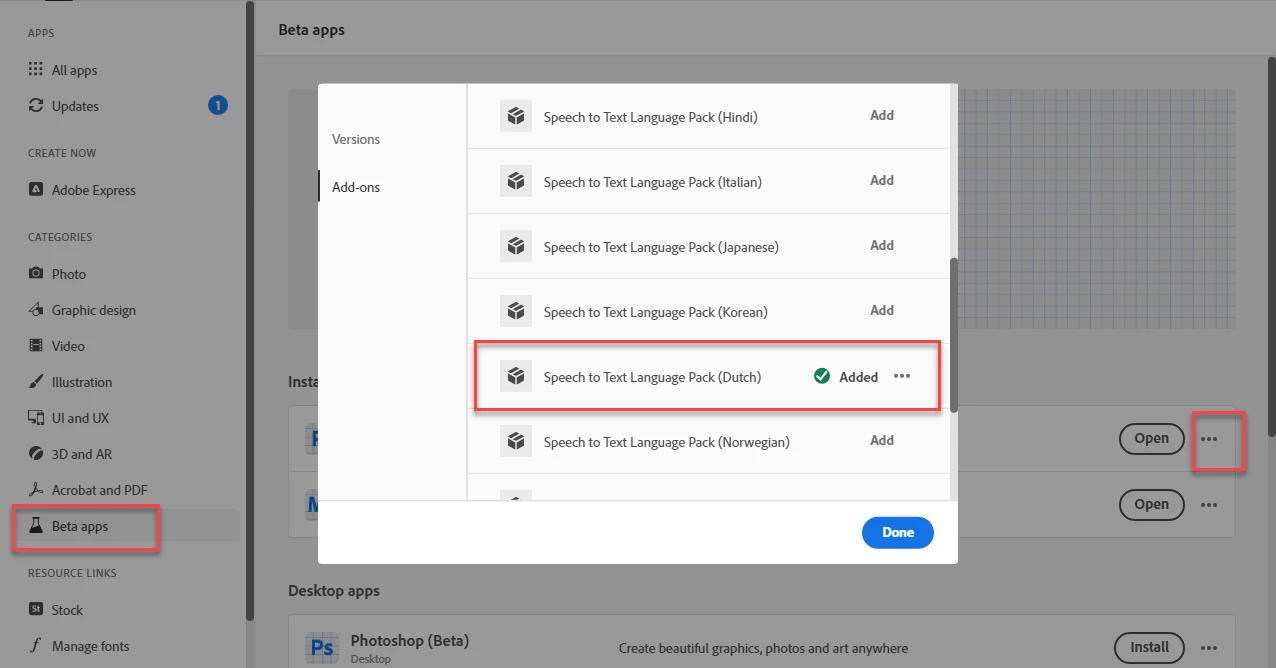
Task: Open more options for Photoshop (Beta)
Action: point(1209,647)
